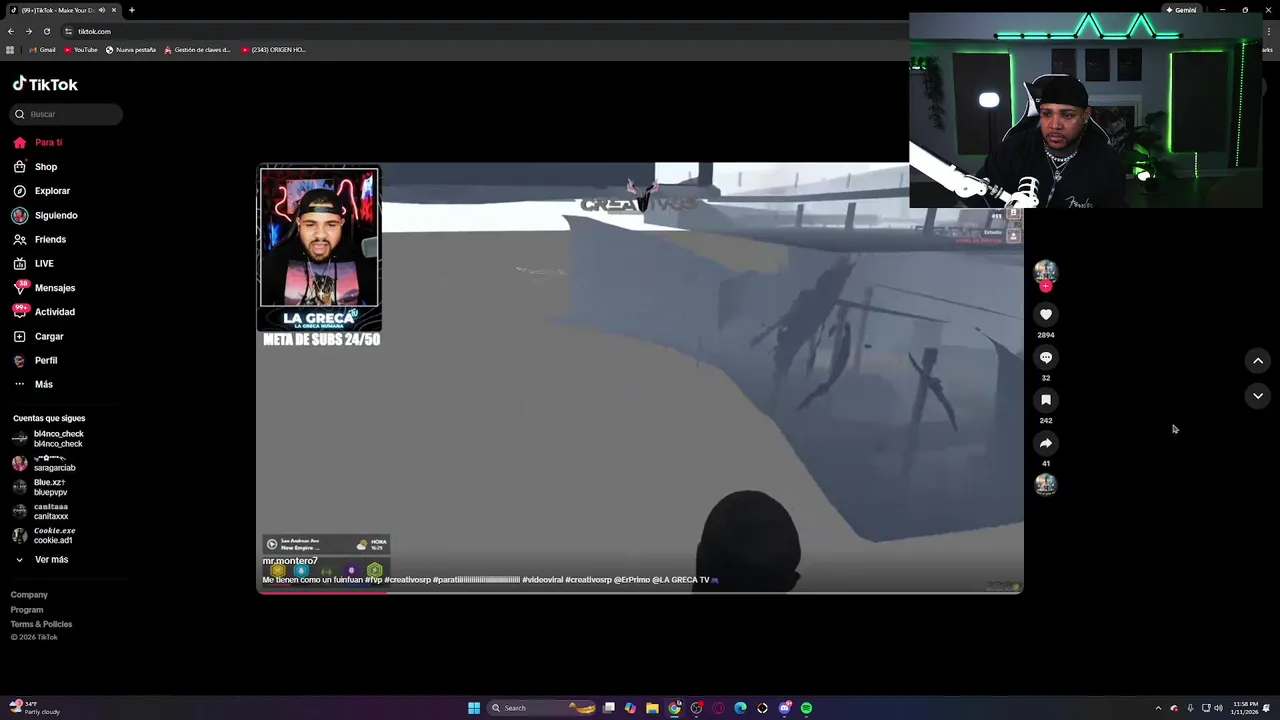Expand Ver más followed accounts

(42, 560)
